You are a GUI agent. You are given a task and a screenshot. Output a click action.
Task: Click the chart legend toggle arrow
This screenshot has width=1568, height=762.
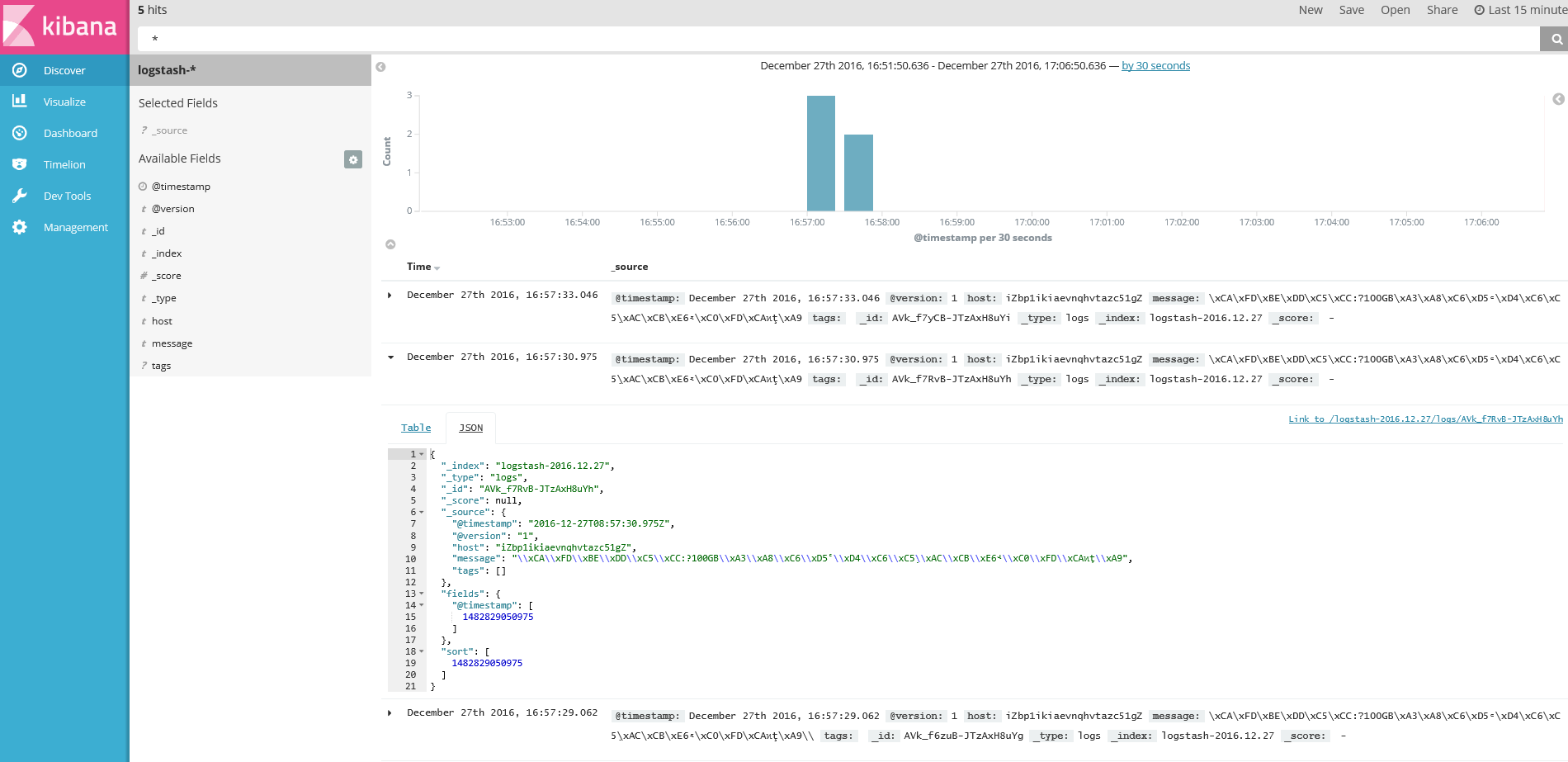coord(1558,99)
